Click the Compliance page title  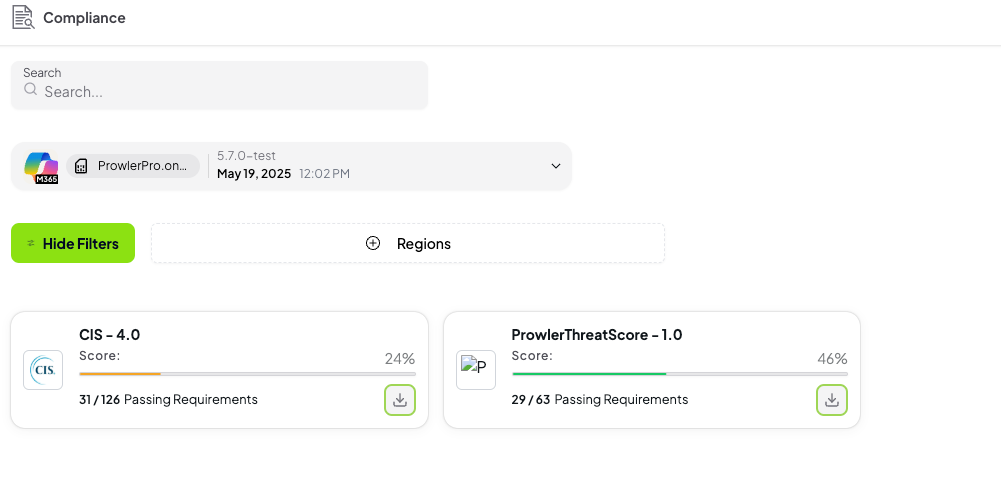tap(84, 18)
